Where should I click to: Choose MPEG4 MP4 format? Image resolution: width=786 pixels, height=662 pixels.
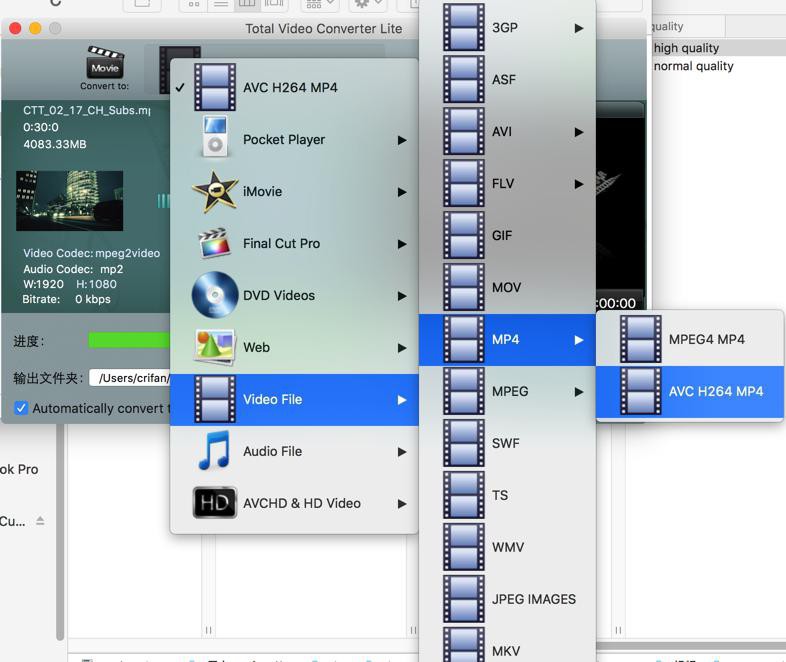(x=690, y=339)
